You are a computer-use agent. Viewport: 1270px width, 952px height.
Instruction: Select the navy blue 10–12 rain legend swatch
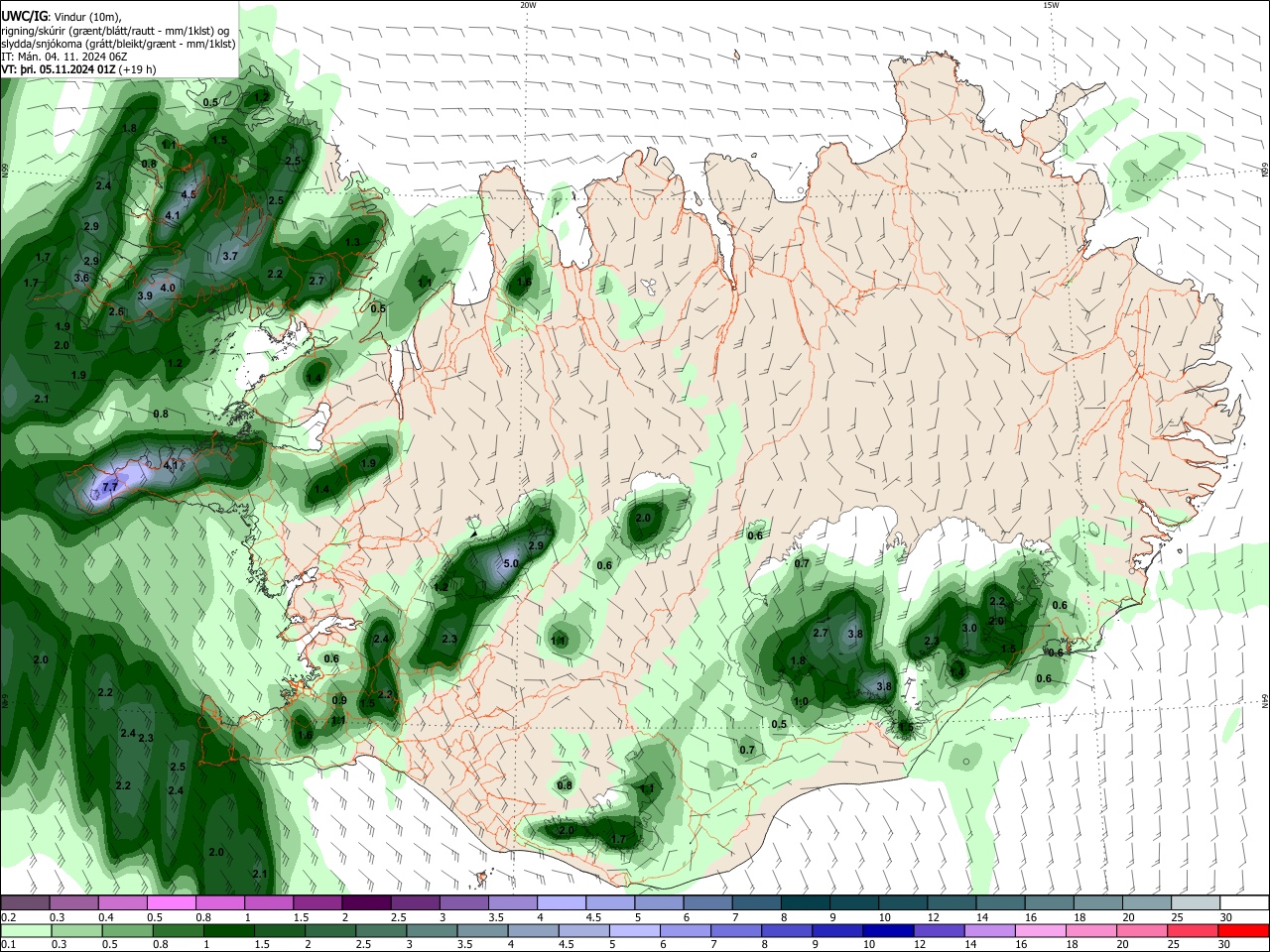click(887, 930)
